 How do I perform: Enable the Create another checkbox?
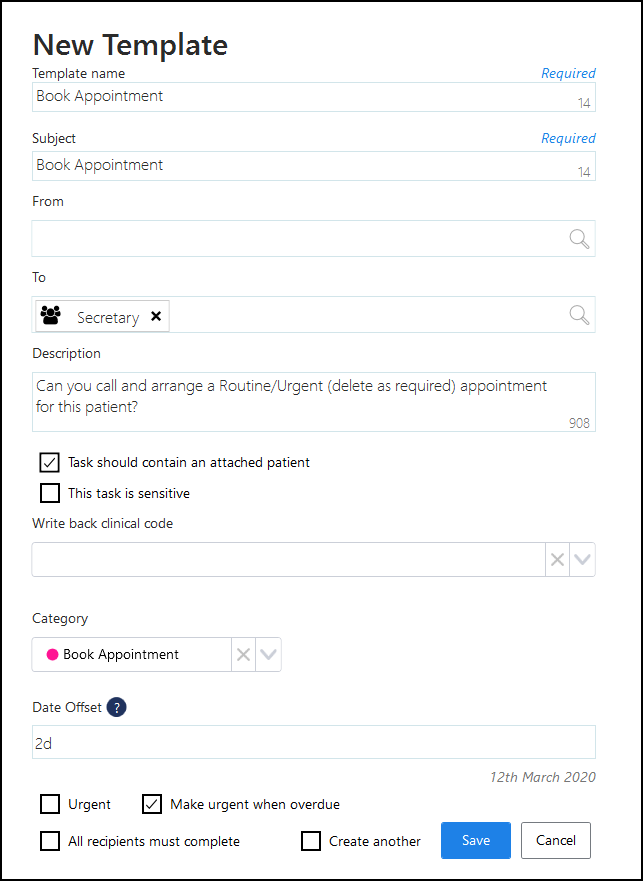[311, 841]
